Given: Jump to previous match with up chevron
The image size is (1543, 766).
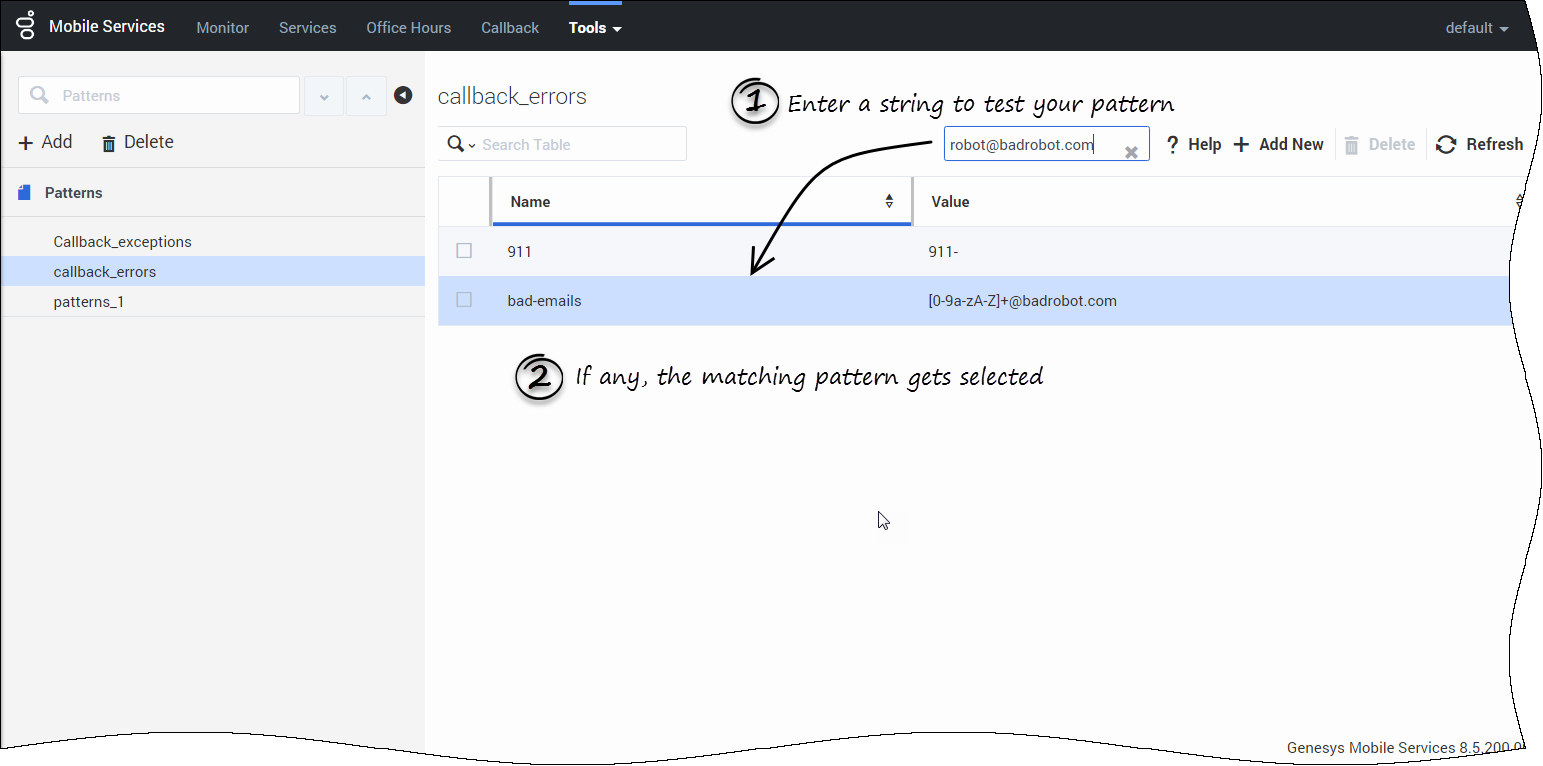Looking at the screenshot, I should [x=366, y=96].
